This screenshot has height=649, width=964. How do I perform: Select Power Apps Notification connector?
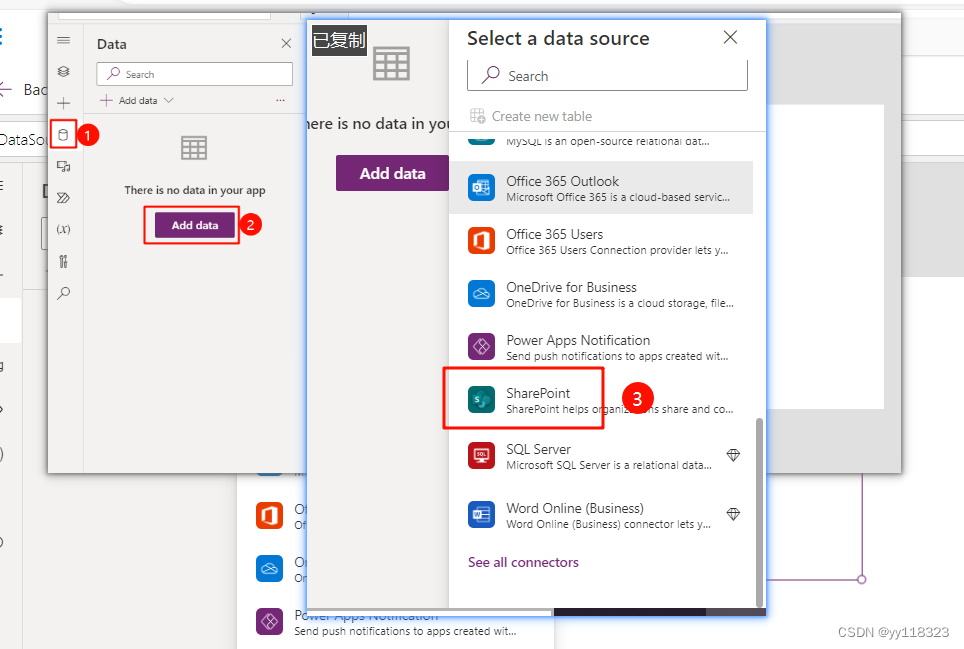[x=601, y=347]
